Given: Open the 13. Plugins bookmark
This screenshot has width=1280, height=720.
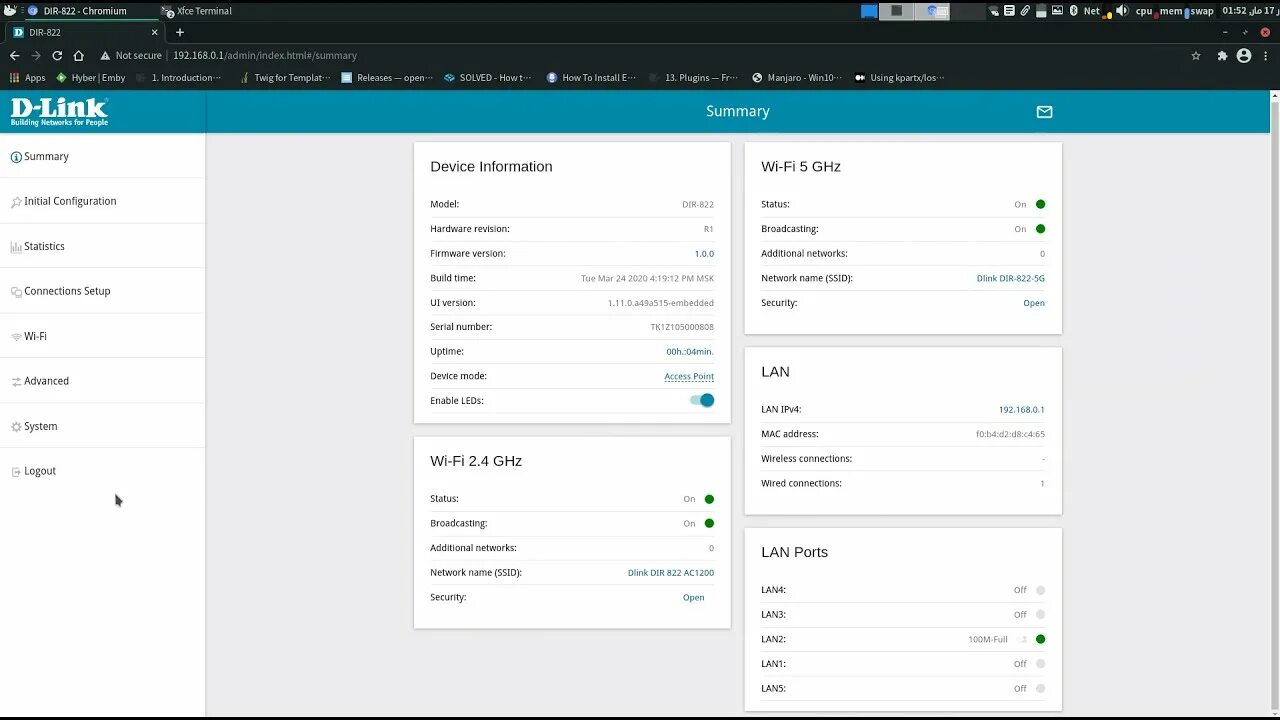Looking at the screenshot, I should click(x=693, y=78).
